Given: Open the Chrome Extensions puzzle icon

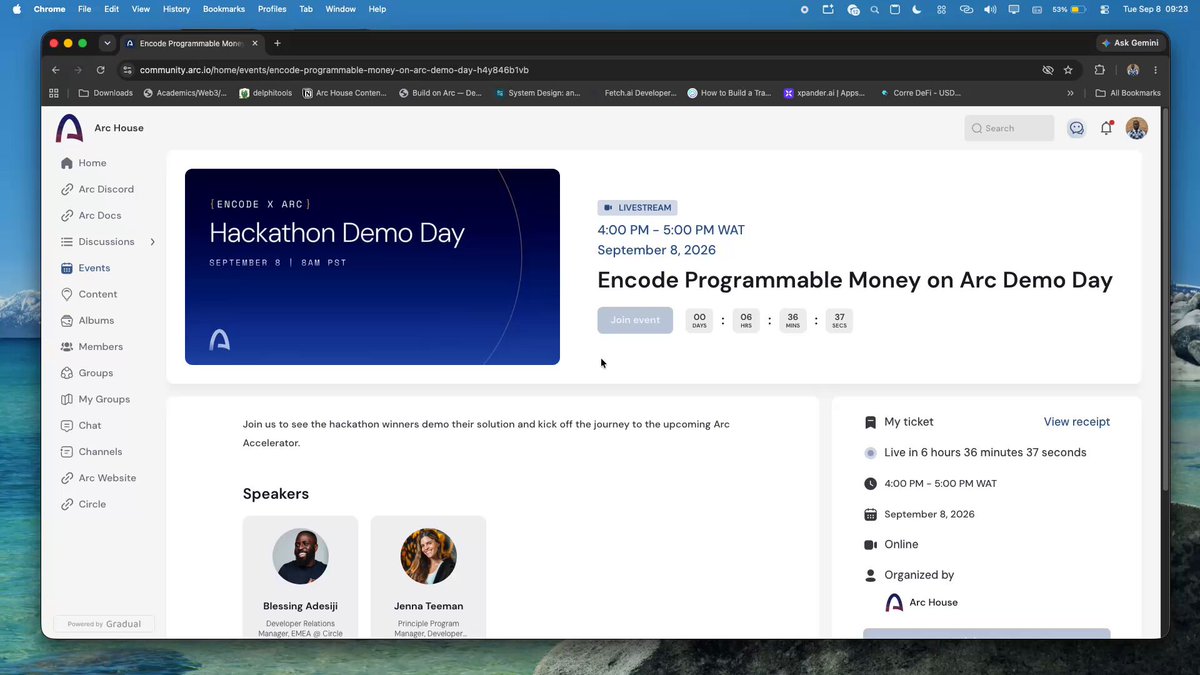Looking at the screenshot, I should (x=1100, y=70).
